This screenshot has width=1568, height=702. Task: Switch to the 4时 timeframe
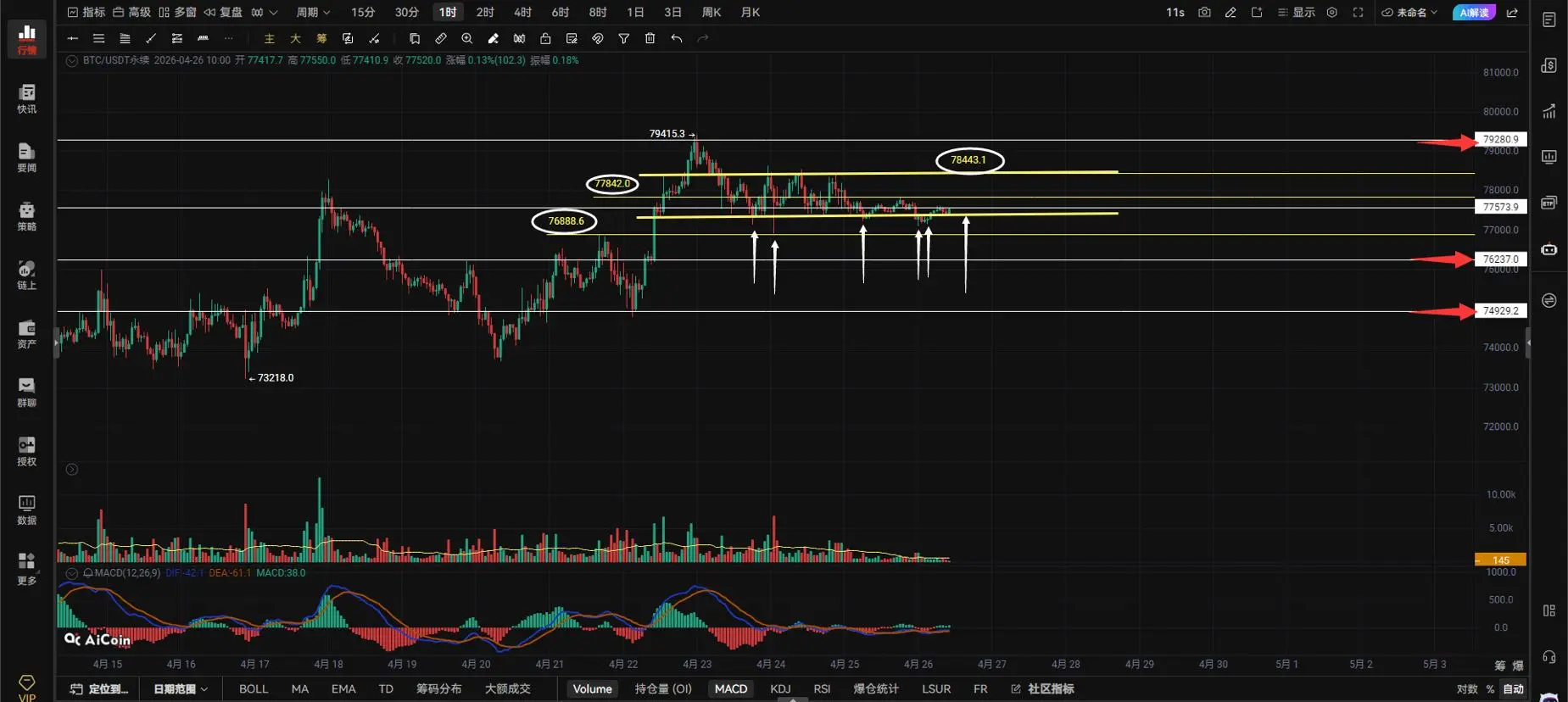pos(523,13)
